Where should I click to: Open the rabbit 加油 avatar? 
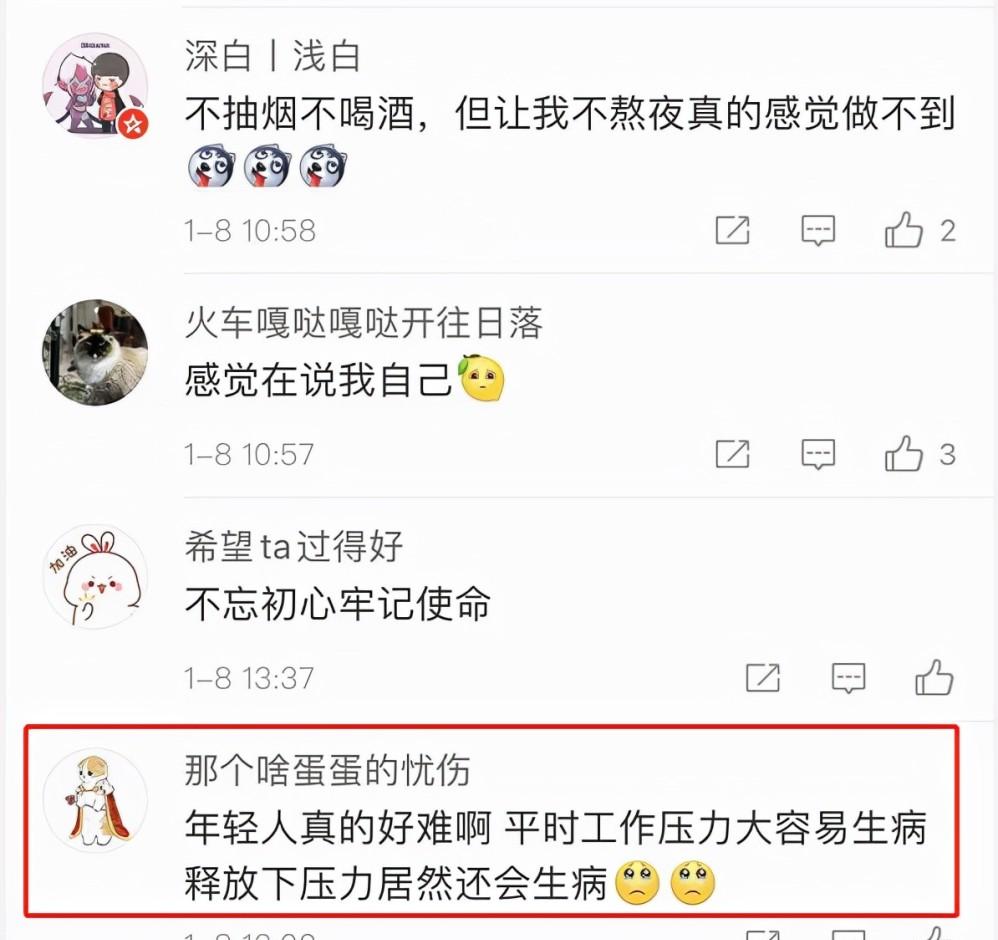(95, 577)
